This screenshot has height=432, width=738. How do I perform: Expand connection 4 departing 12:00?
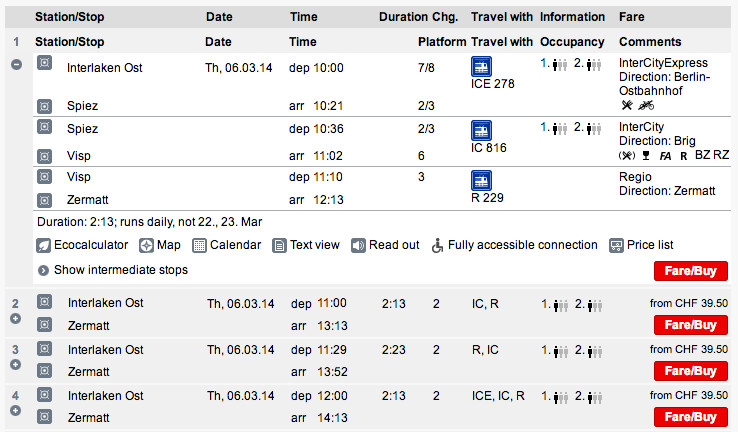(x=16, y=411)
